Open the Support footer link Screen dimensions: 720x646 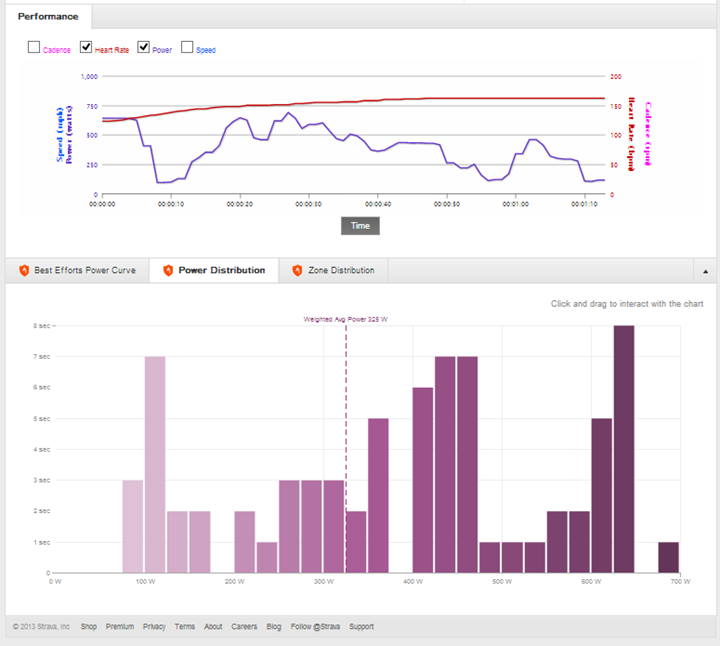coord(361,627)
